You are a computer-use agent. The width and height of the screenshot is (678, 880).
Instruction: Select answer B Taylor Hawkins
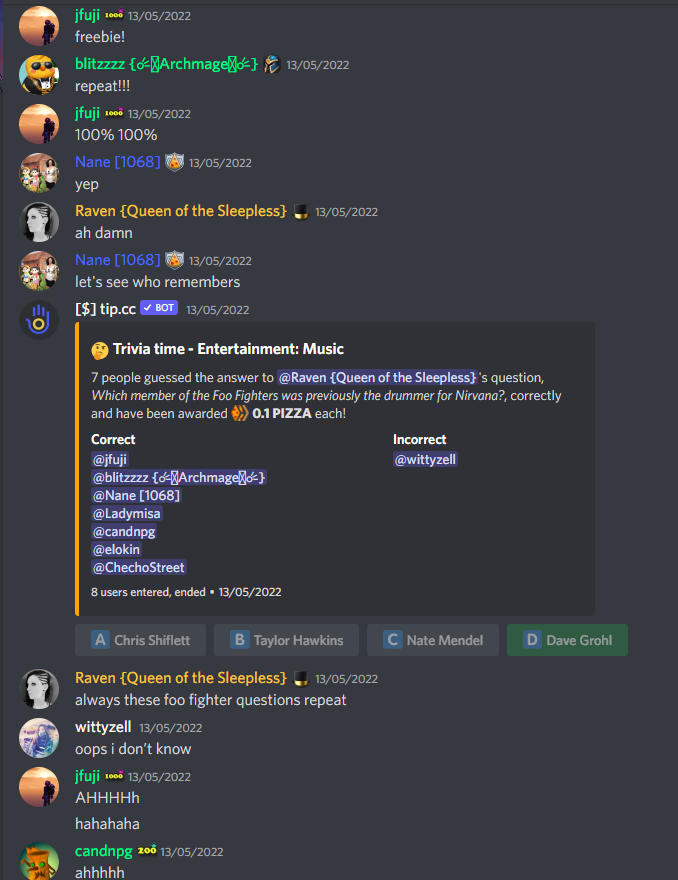click(x=286, y=640)
